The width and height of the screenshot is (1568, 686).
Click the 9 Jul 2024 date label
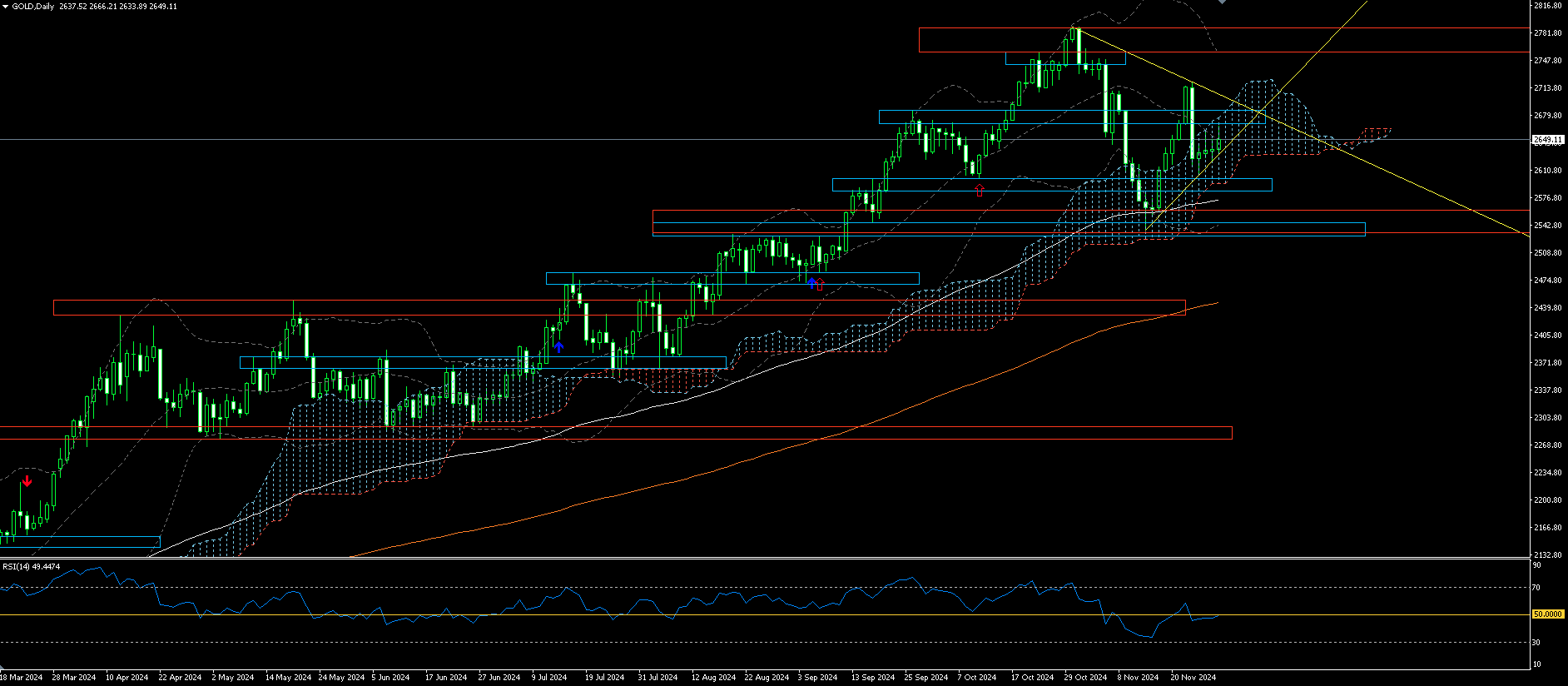tap(549, 678)
